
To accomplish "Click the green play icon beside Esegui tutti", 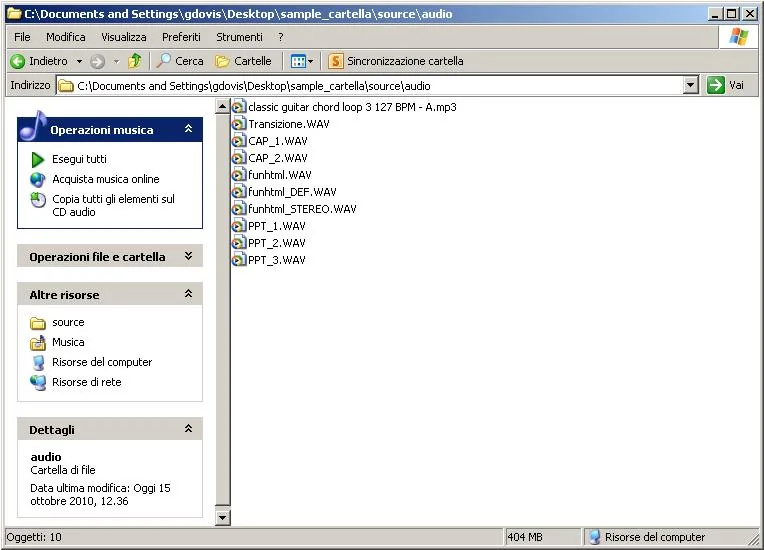I will pos(38,159).
